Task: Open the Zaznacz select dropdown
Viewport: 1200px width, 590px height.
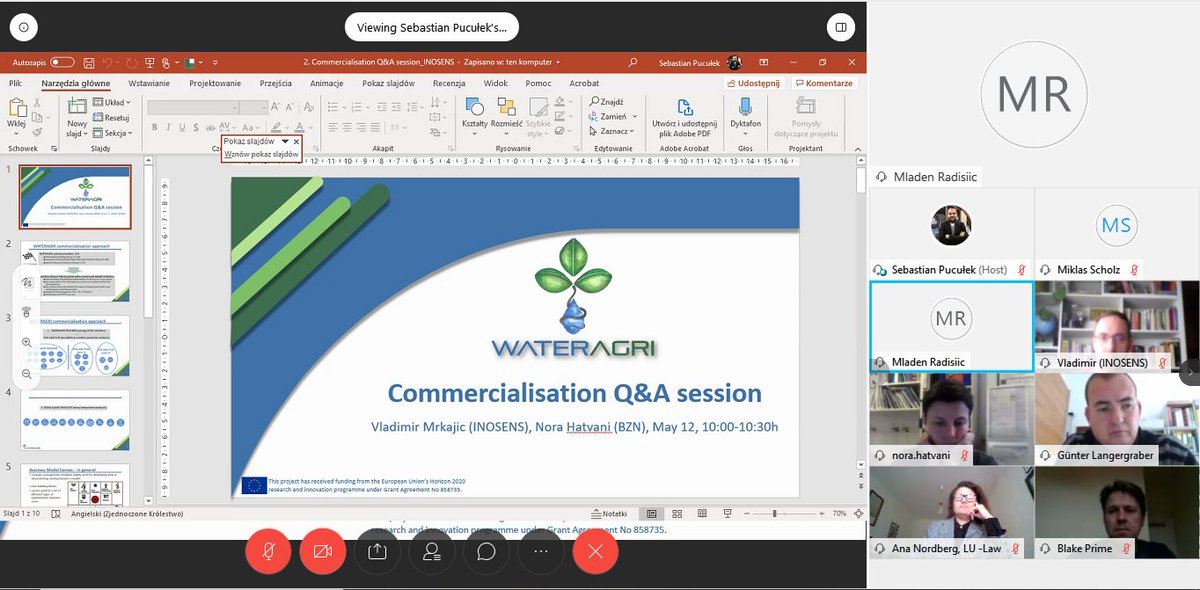Action: click(x=611, y=131)
